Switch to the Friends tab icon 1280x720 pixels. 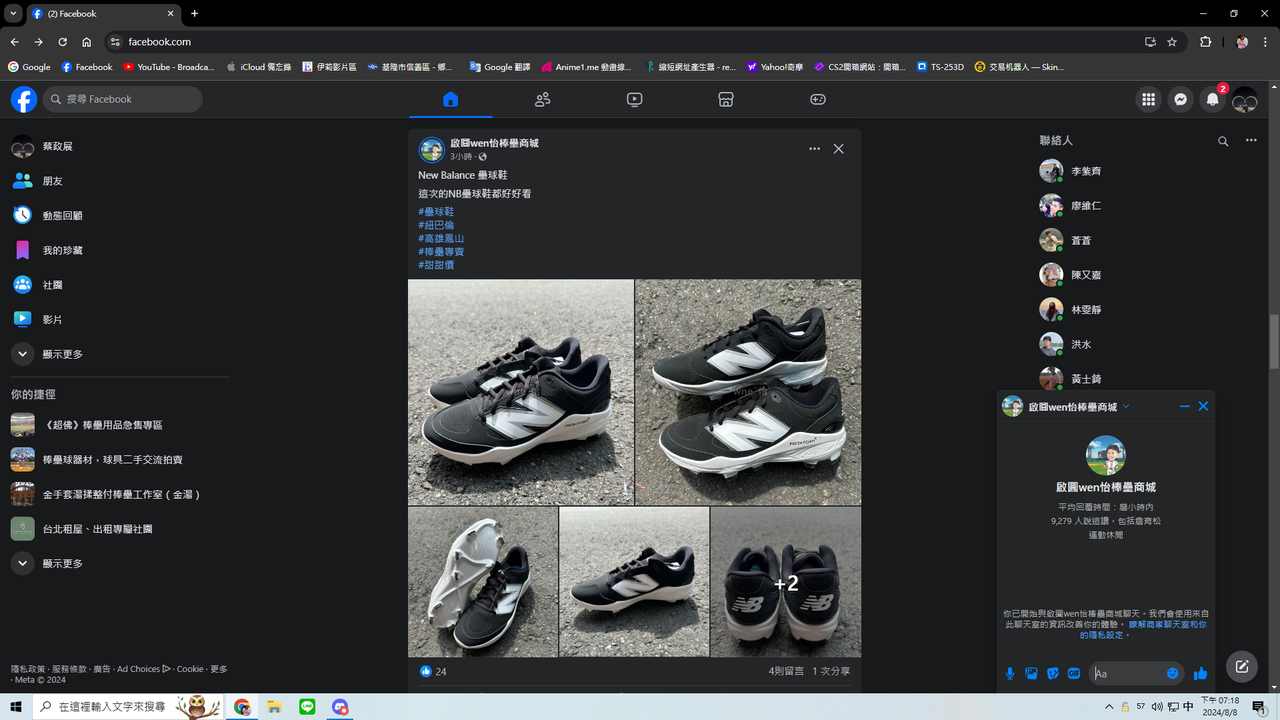click(x=542, y=99)
